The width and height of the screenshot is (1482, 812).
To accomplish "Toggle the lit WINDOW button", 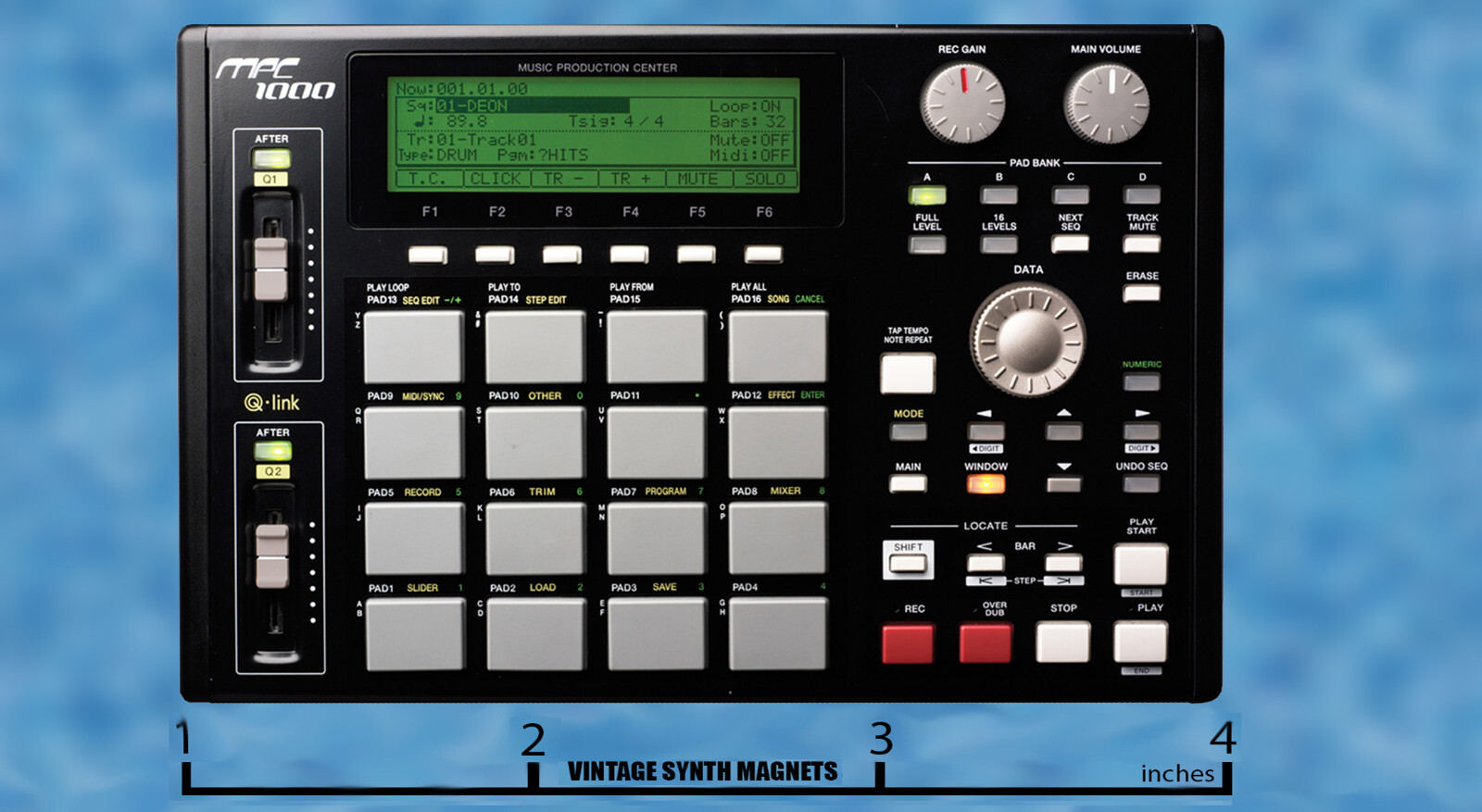I will tap(986, 483).
